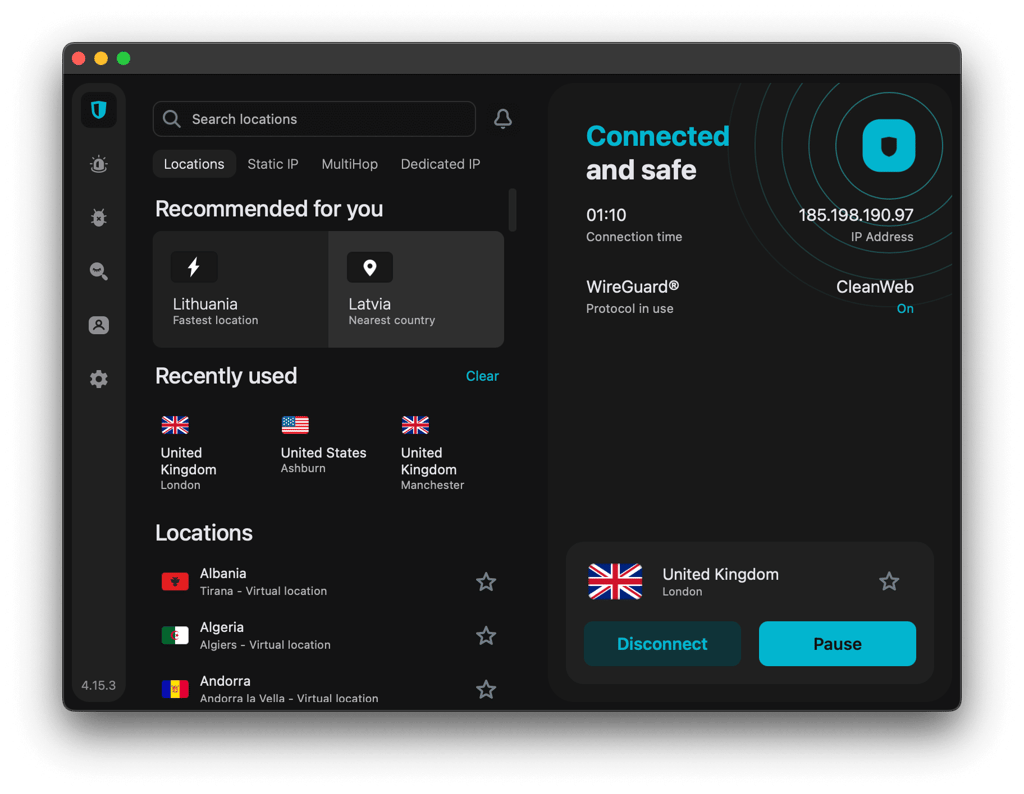Select Albania Tirana virtual location row
The width and height of the screenshot is (1024, 794).
click(x=328, y=581)
